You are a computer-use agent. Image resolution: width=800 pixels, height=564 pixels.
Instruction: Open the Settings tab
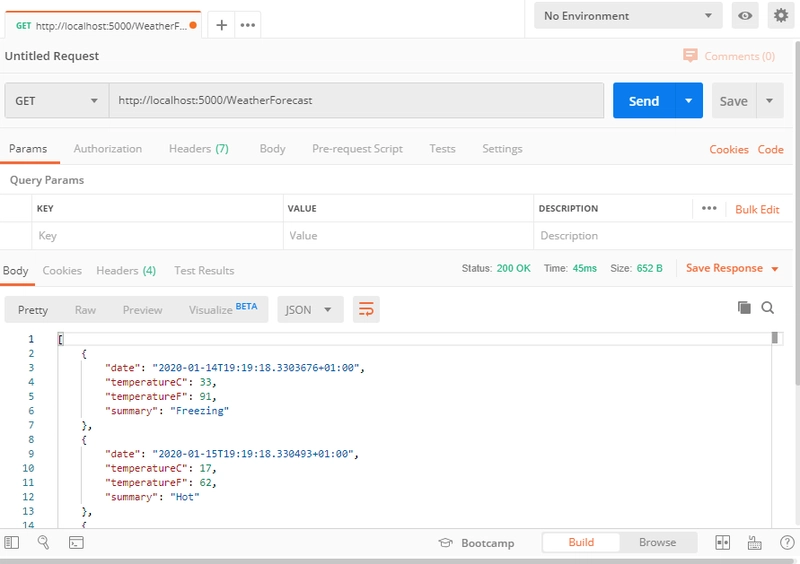[x=502, y=149]
